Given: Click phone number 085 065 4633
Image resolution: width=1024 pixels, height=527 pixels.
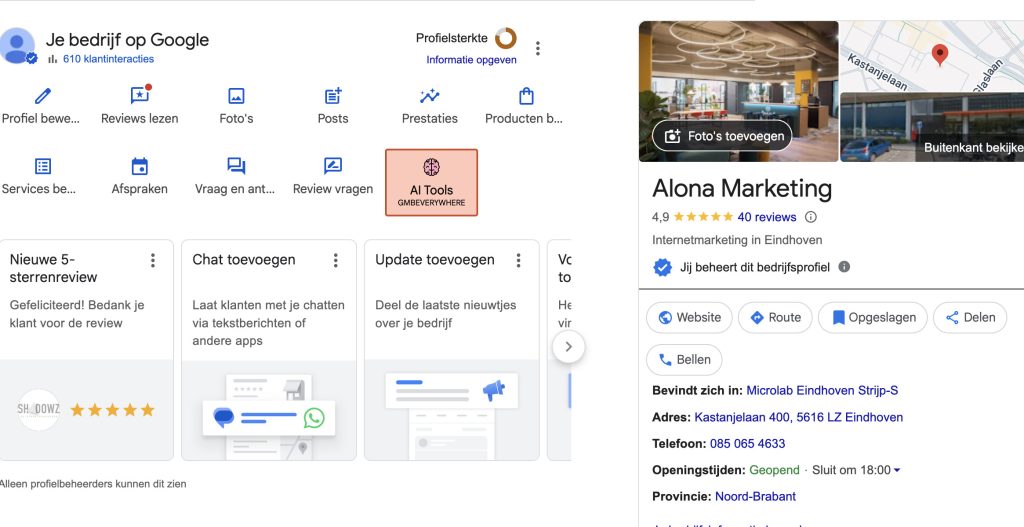Looking at the screenshot, I should [x=748, y=443].
